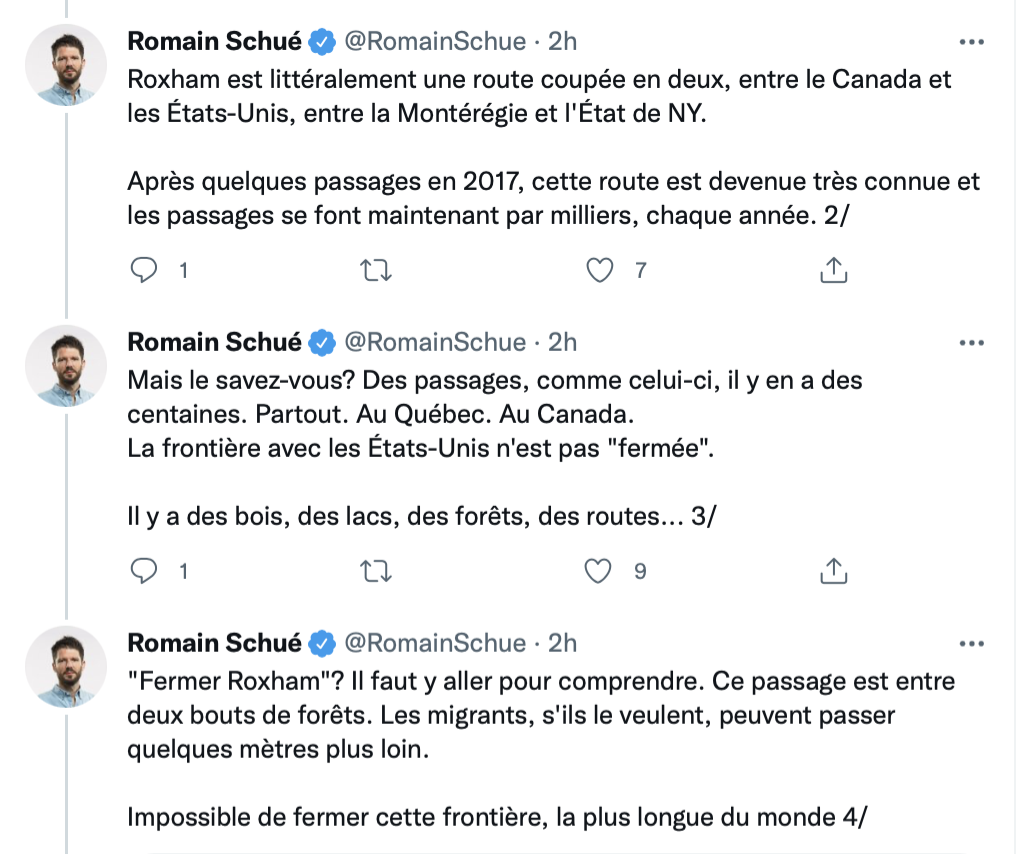
Task: Open Romain Schué's profile from first tweet name
Action: coord(214,41)
